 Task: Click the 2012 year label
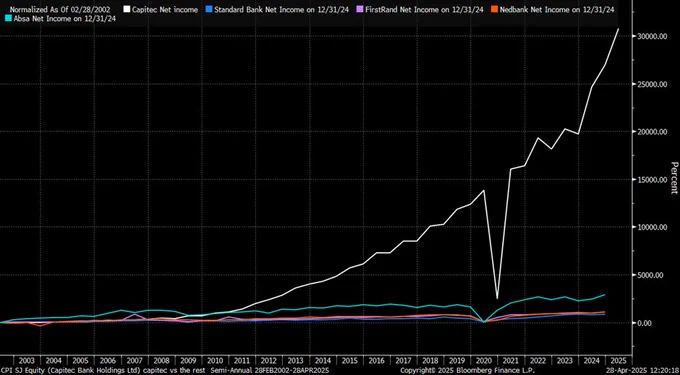coord(269,360)
